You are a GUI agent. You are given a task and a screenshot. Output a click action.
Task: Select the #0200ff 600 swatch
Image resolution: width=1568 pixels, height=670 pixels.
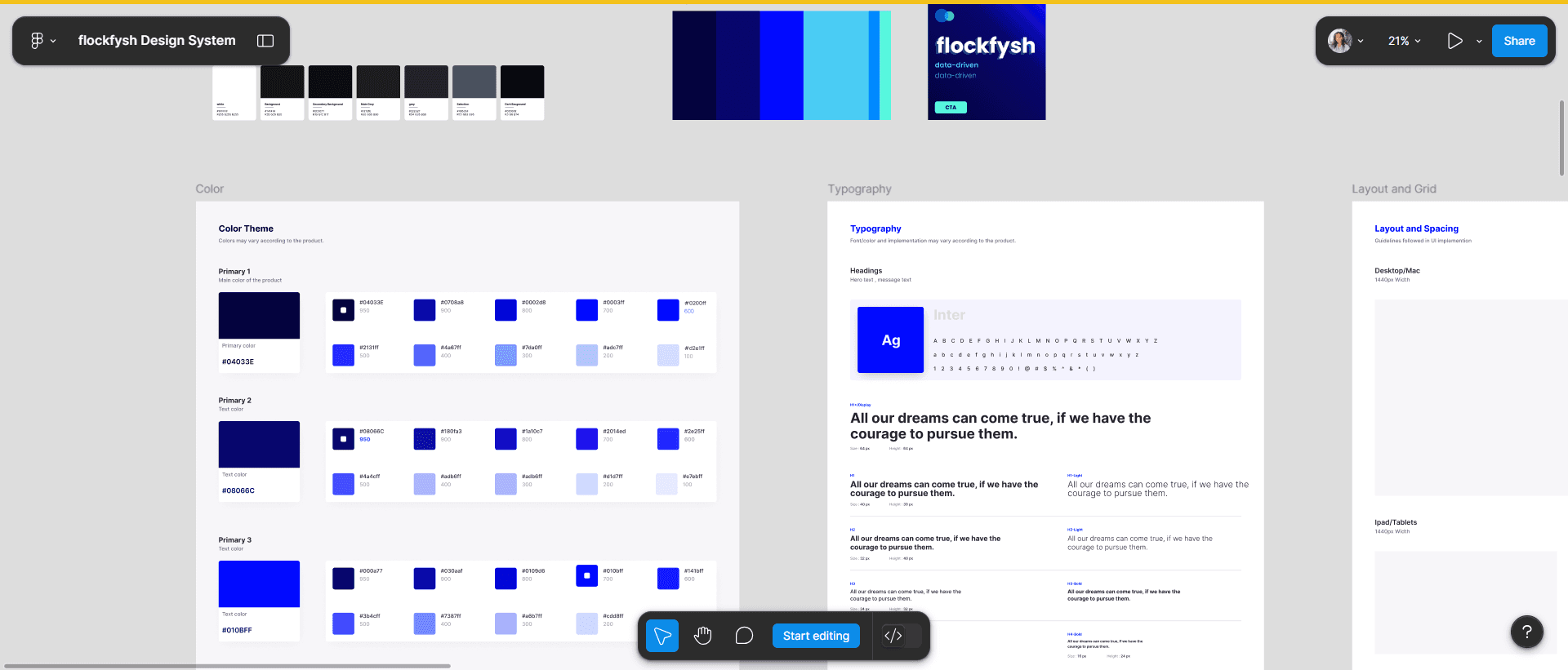[668, 310]
